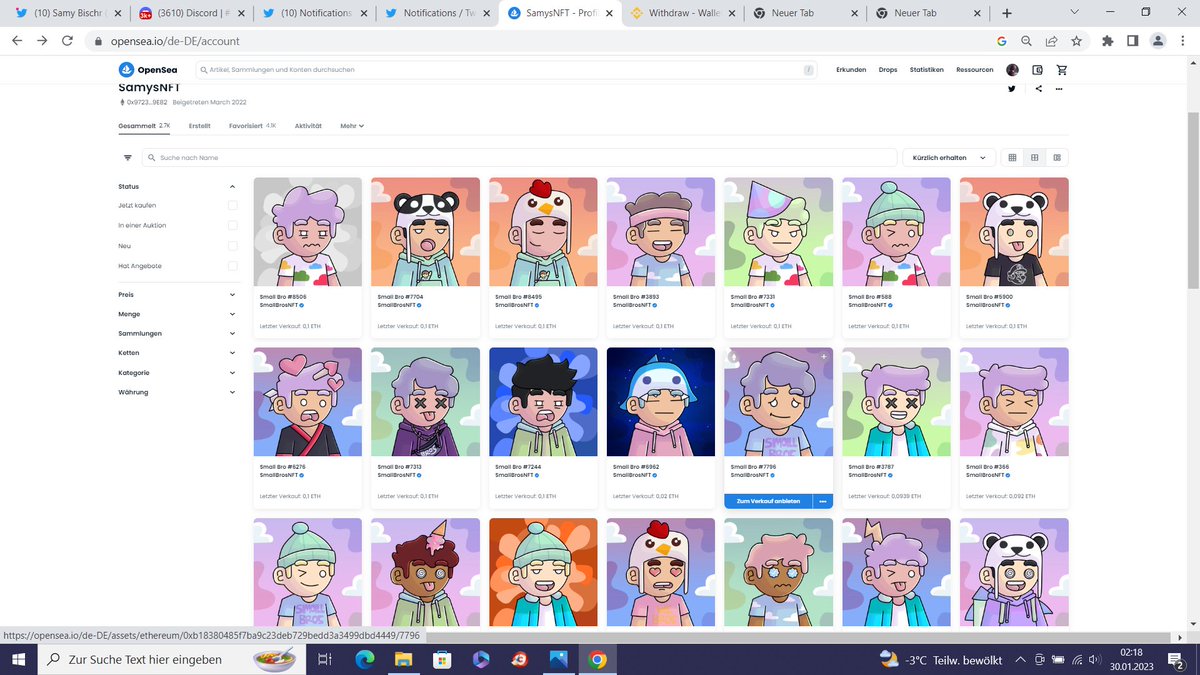
Task: Click the share icon on profile
Action: [1038, 89]
